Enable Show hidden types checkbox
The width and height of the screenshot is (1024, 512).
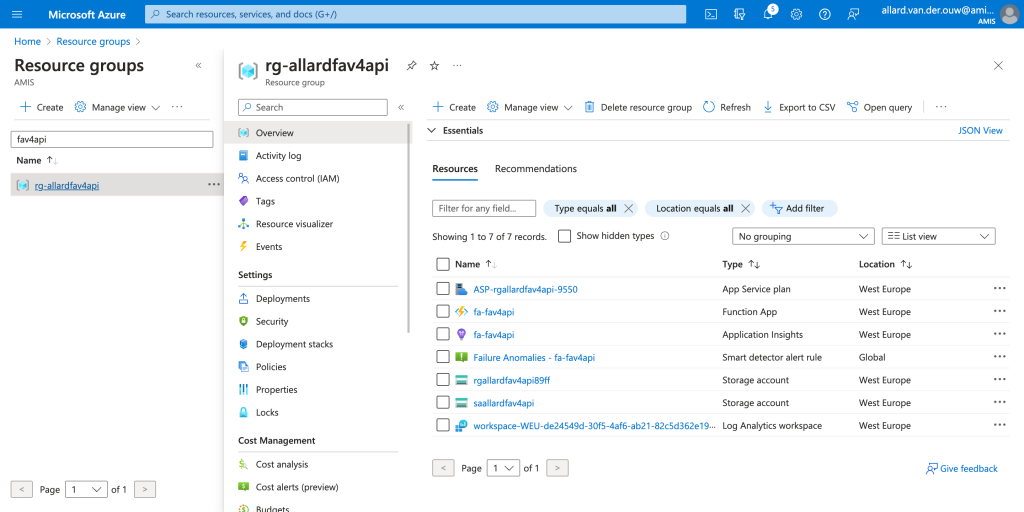(x=565, y=236)
